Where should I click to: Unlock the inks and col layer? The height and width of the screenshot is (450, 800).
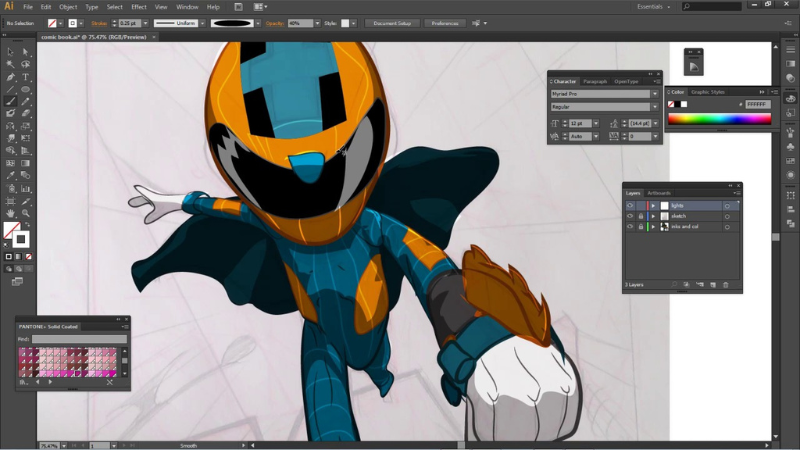[641, 227]
